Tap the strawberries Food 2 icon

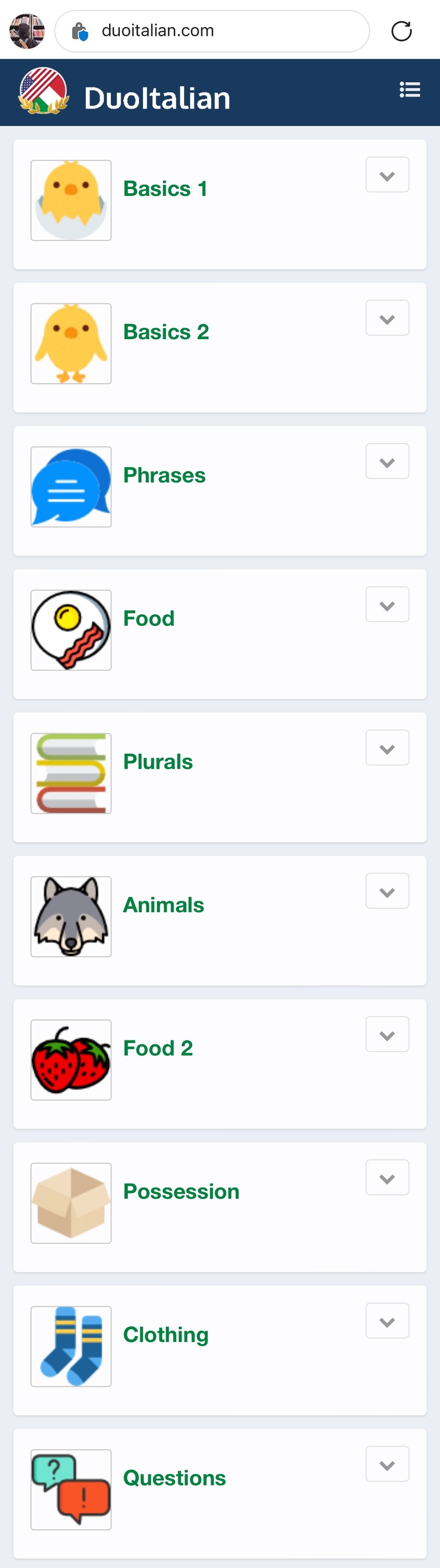pos(71,1060)
